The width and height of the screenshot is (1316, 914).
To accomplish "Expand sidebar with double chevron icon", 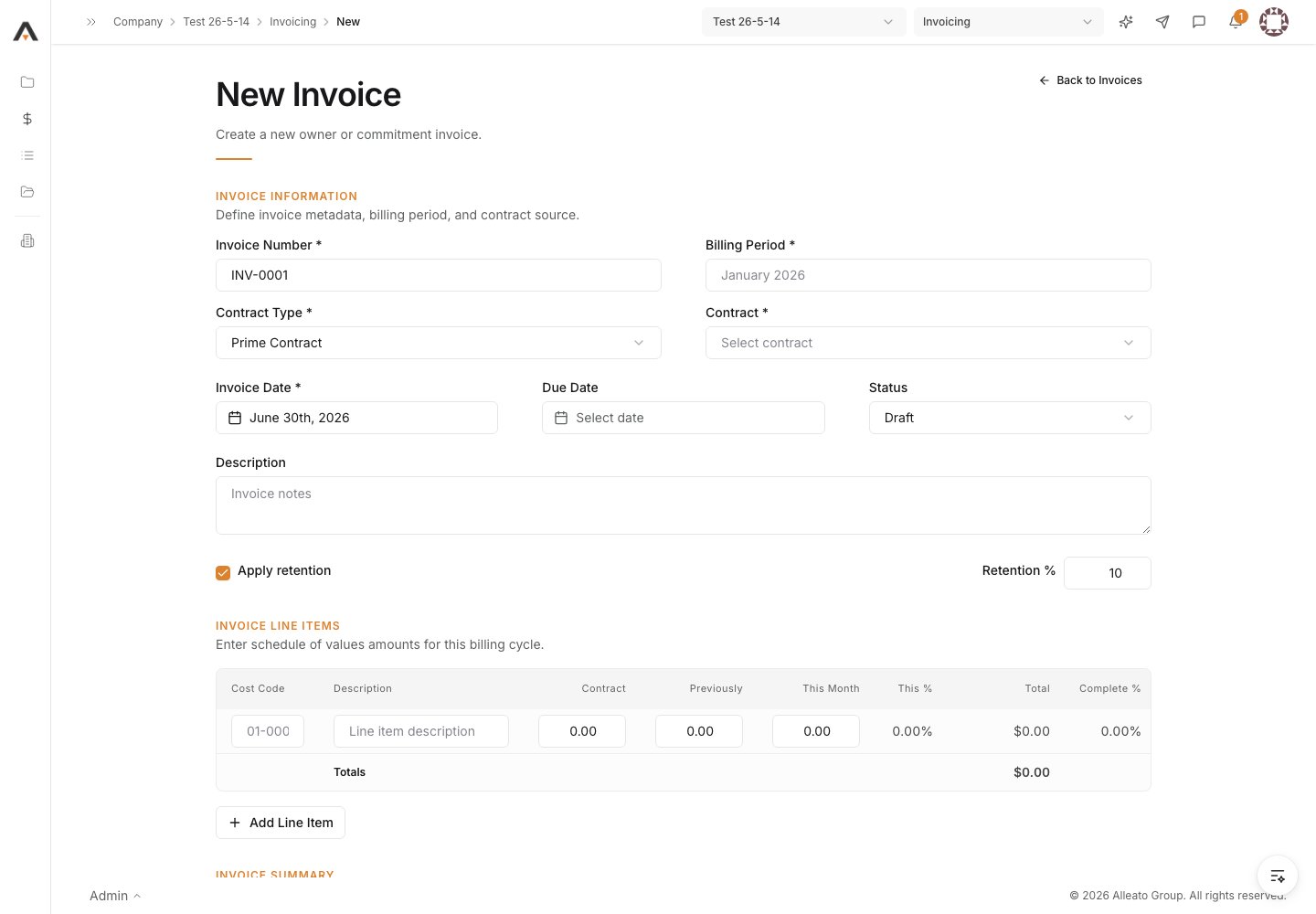I will (91, 22).
